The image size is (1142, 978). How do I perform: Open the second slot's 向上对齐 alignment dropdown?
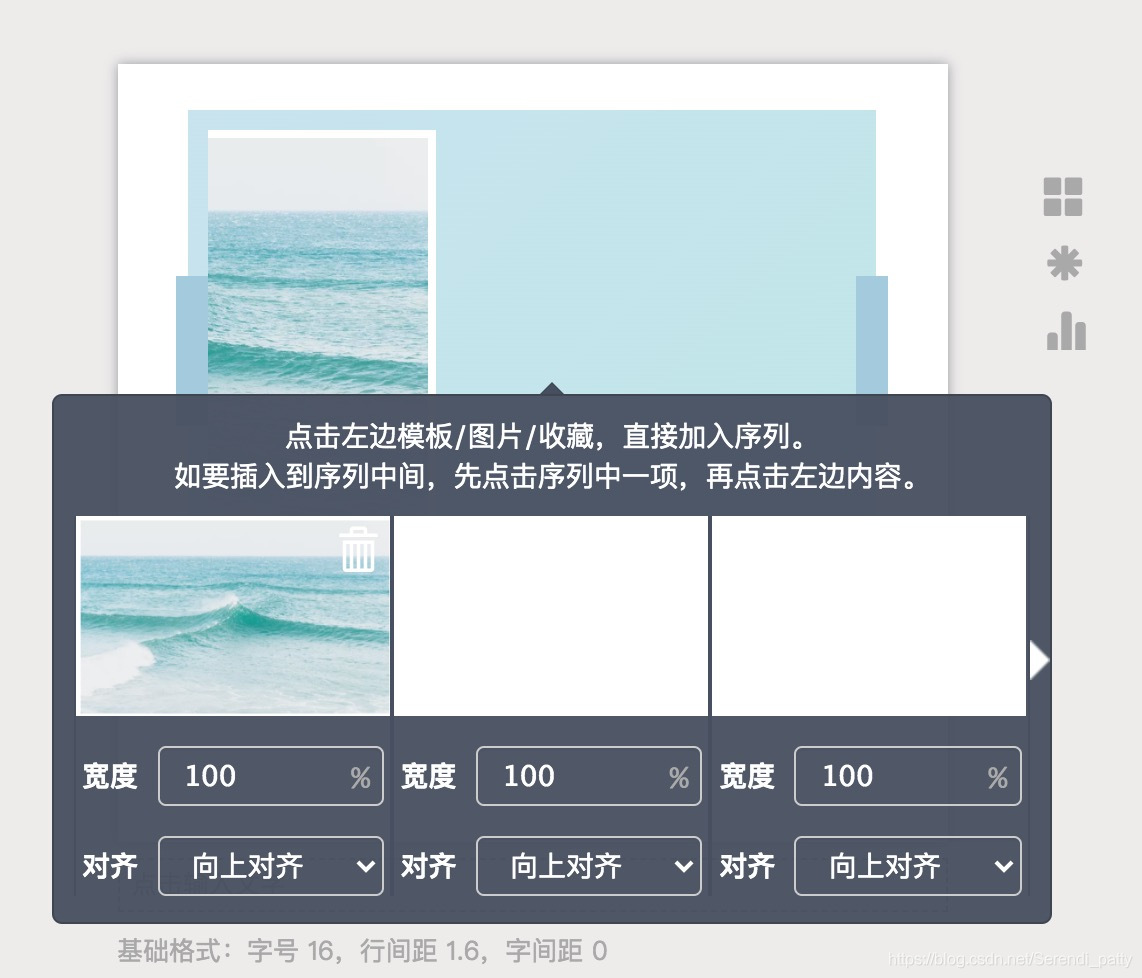click(588, 866)
